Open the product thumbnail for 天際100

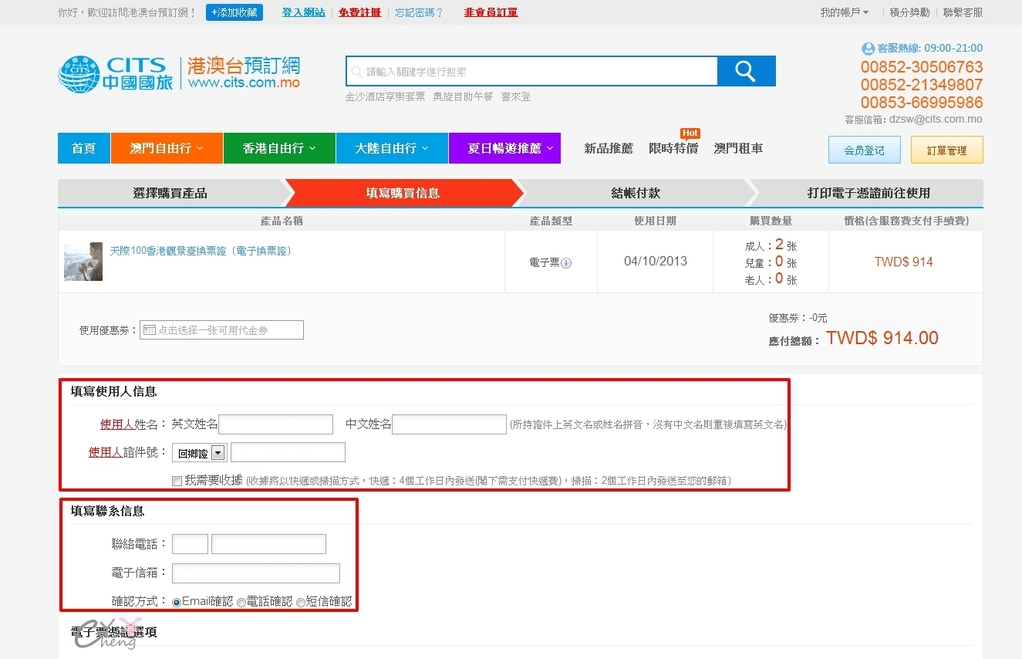click(83, 261)
